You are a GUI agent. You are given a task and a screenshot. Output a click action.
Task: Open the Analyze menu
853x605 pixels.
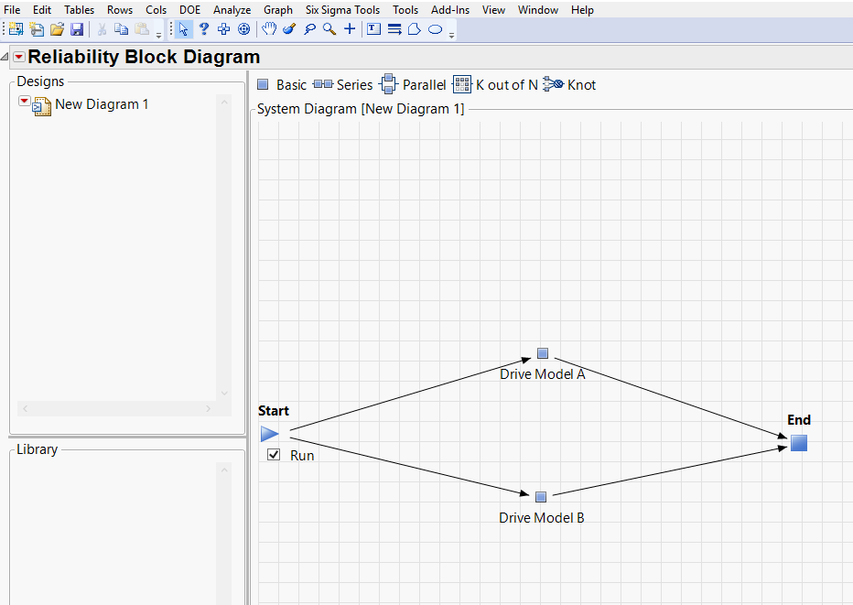click(231, 9)
